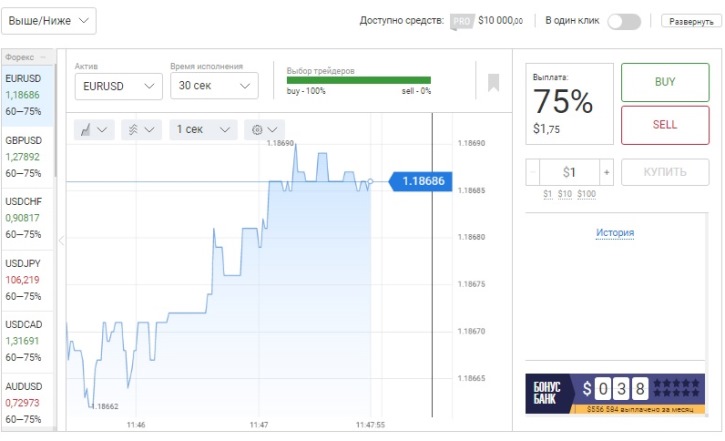Open the chart indicators menu
The height and width of the screenshot is (441, 725).
click(x=140, y=129)
